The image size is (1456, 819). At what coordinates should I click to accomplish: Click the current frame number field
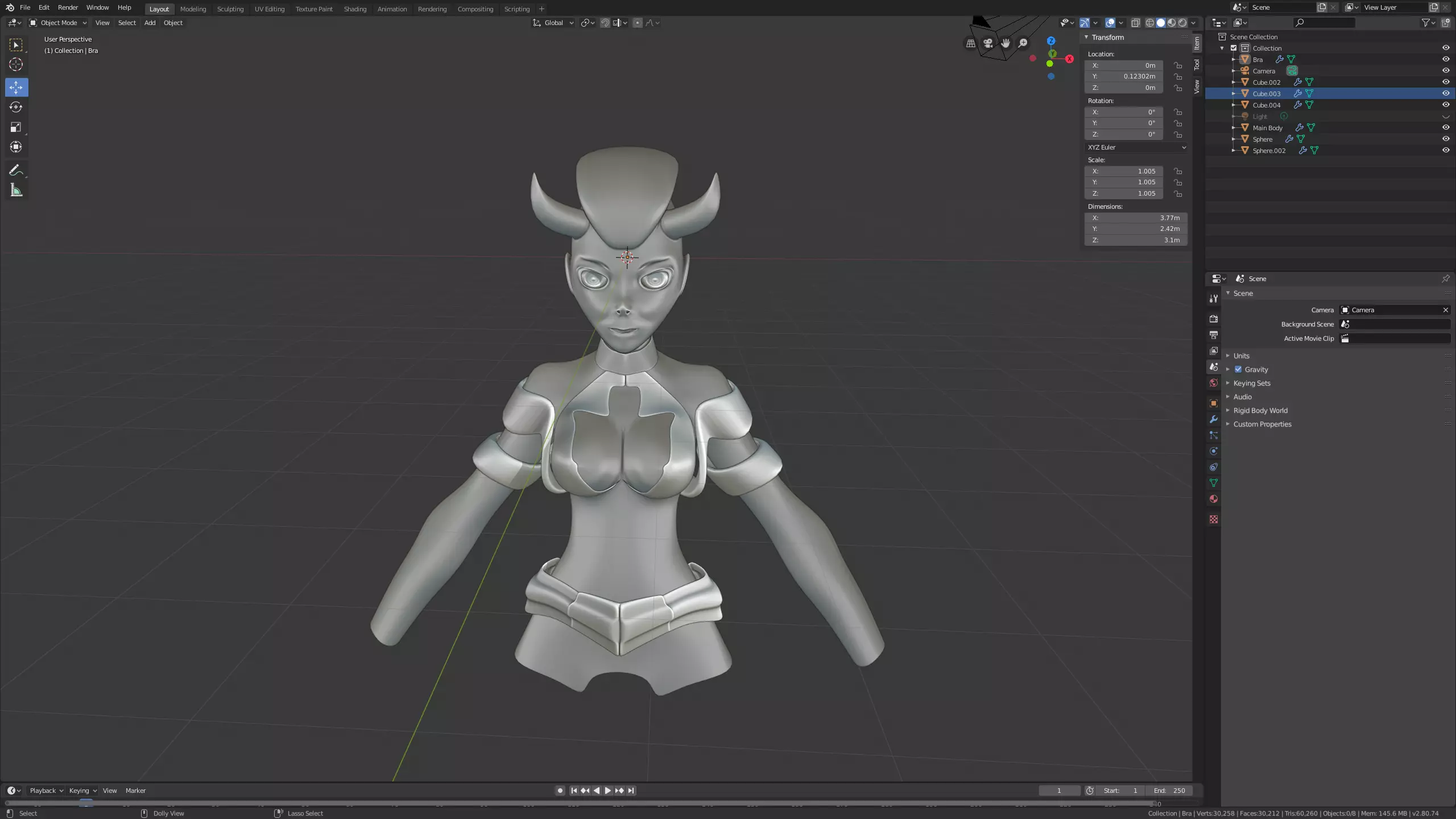[1059, 791]
